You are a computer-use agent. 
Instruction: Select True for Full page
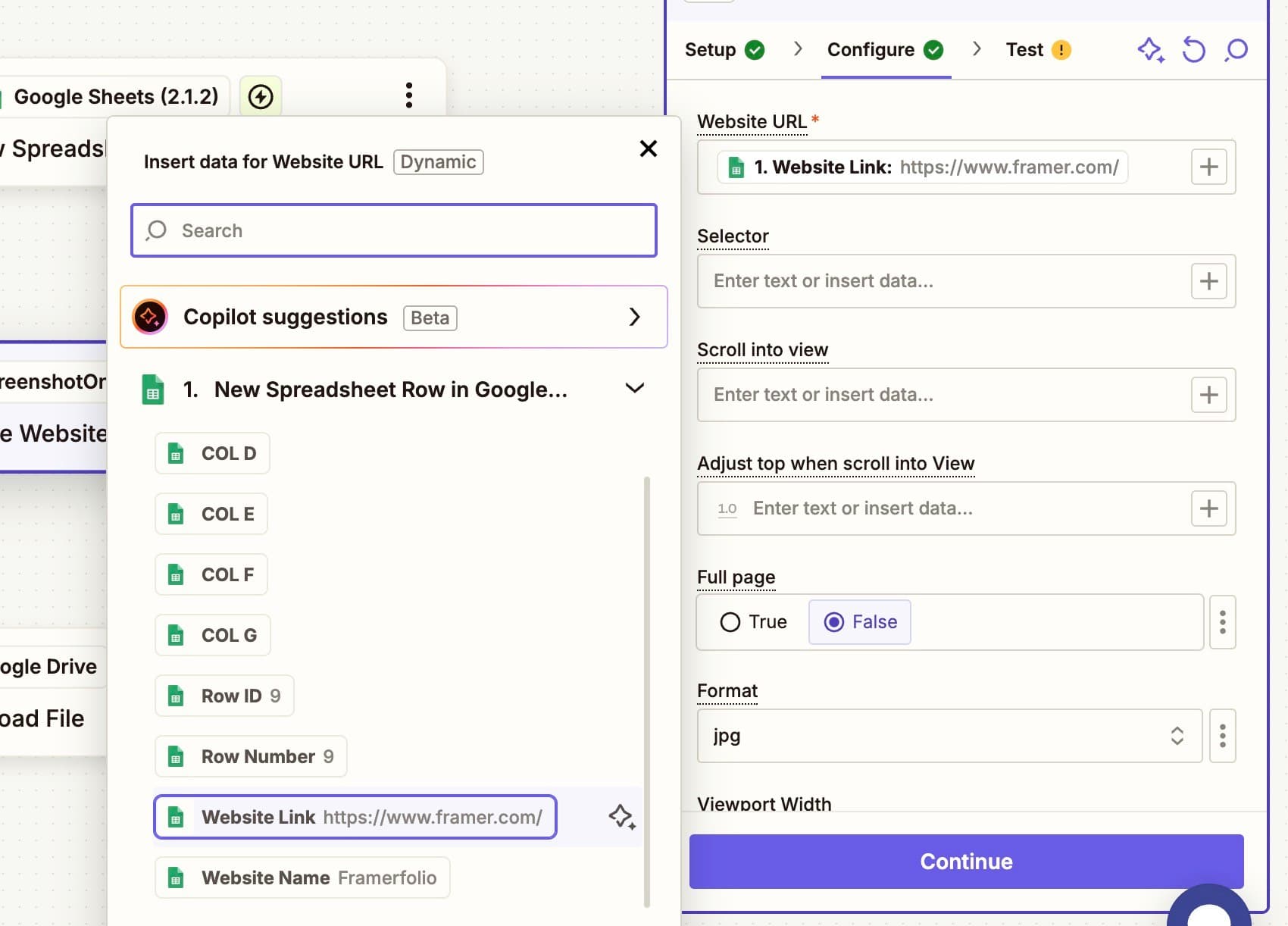click(753, 622)
